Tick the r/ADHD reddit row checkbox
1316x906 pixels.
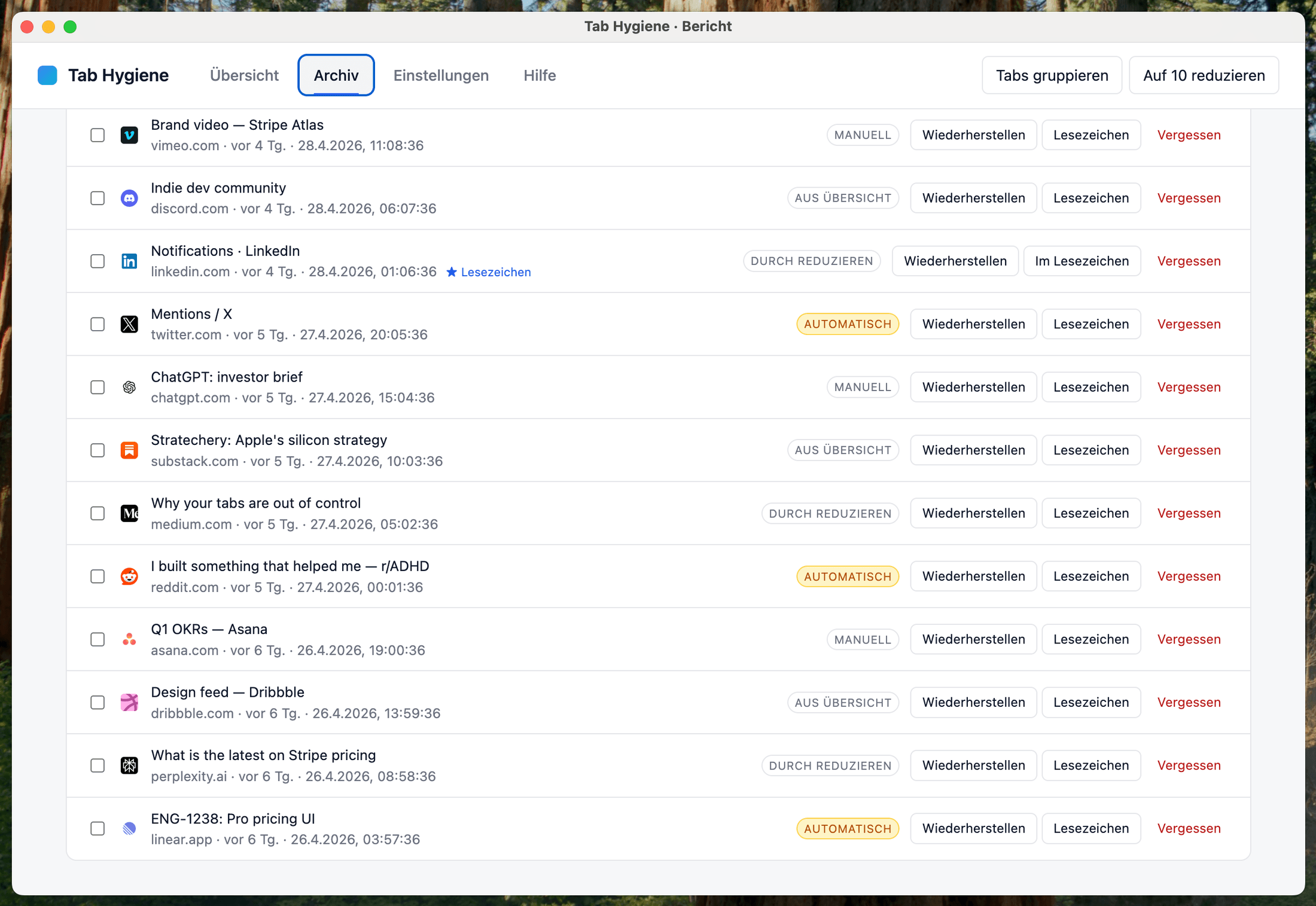(98, 576)
